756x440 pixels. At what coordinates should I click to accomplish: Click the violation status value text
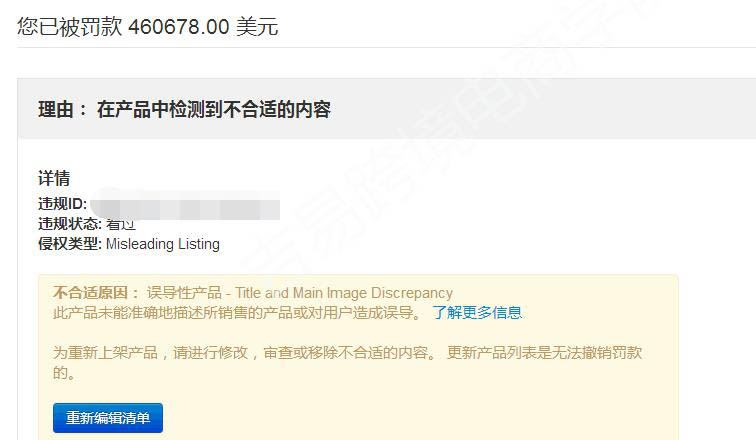click(x=121, y=224)
